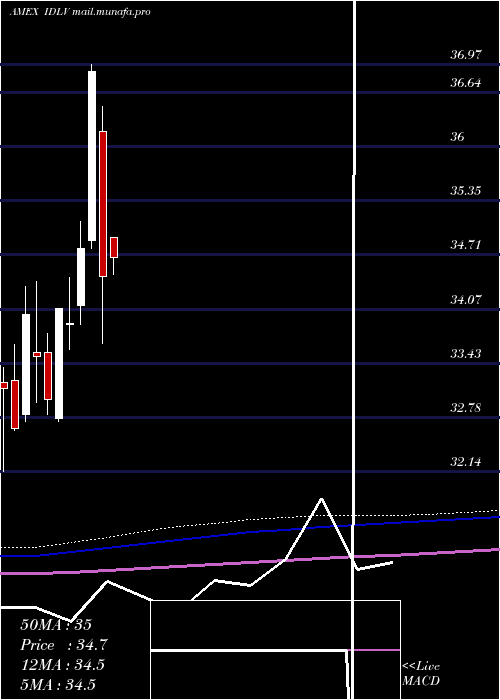Click the 12MA : 34.5 readout

point(62,665)
